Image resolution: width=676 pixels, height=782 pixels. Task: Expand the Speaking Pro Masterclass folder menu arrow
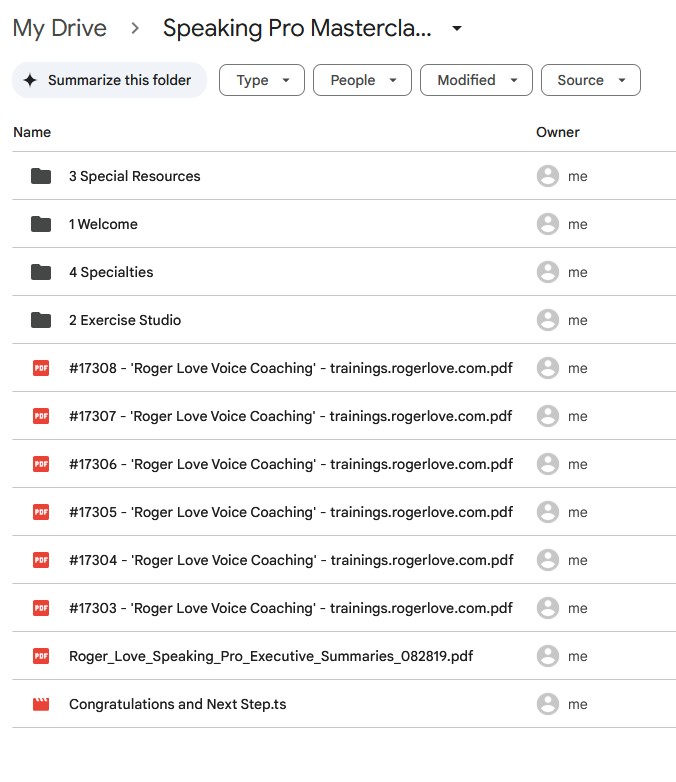coord(457,29)
